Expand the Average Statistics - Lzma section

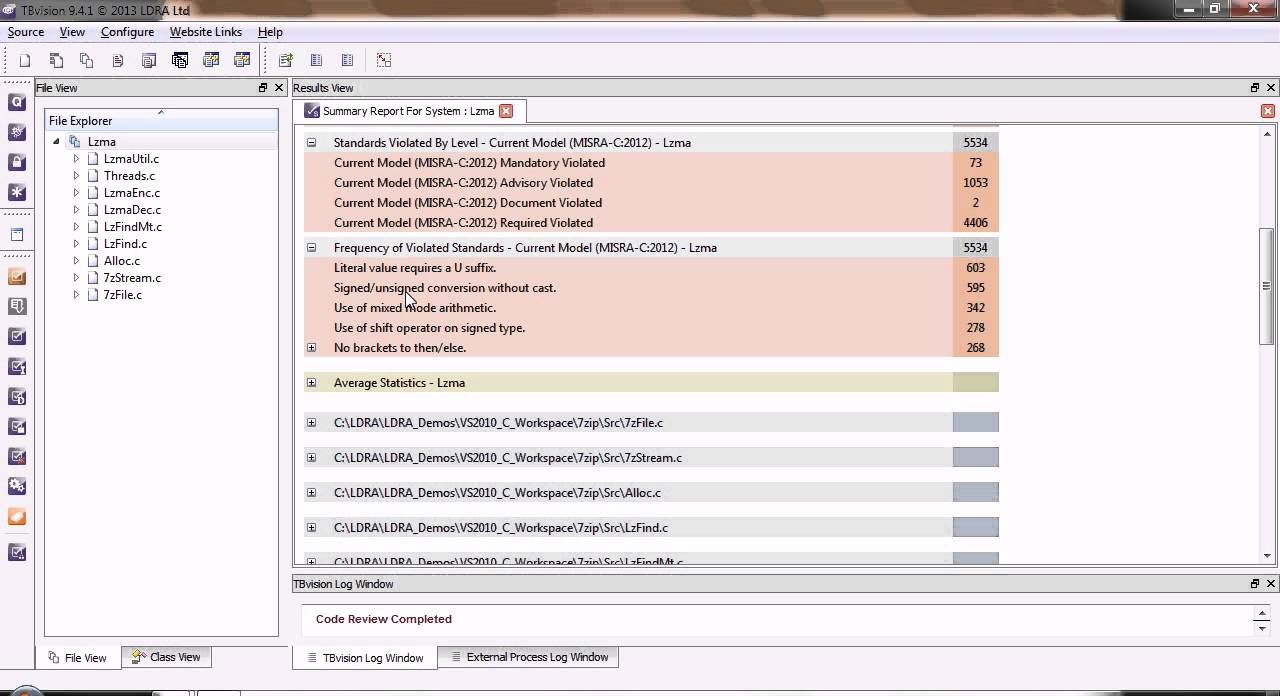[x=311, y=383]
